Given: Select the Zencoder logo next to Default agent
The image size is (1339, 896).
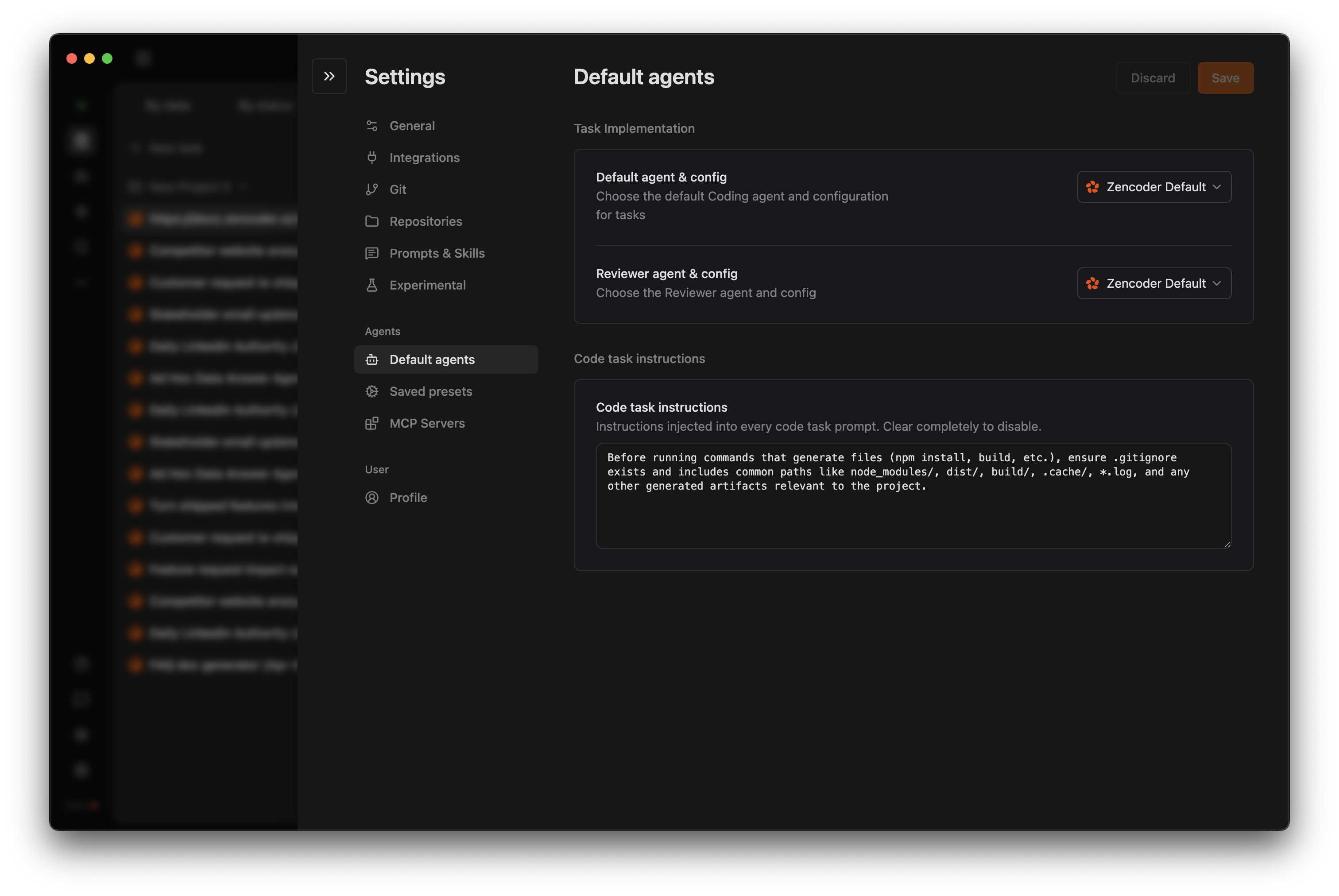Looking at the screenshot, I should click(x=1092, y=187).
